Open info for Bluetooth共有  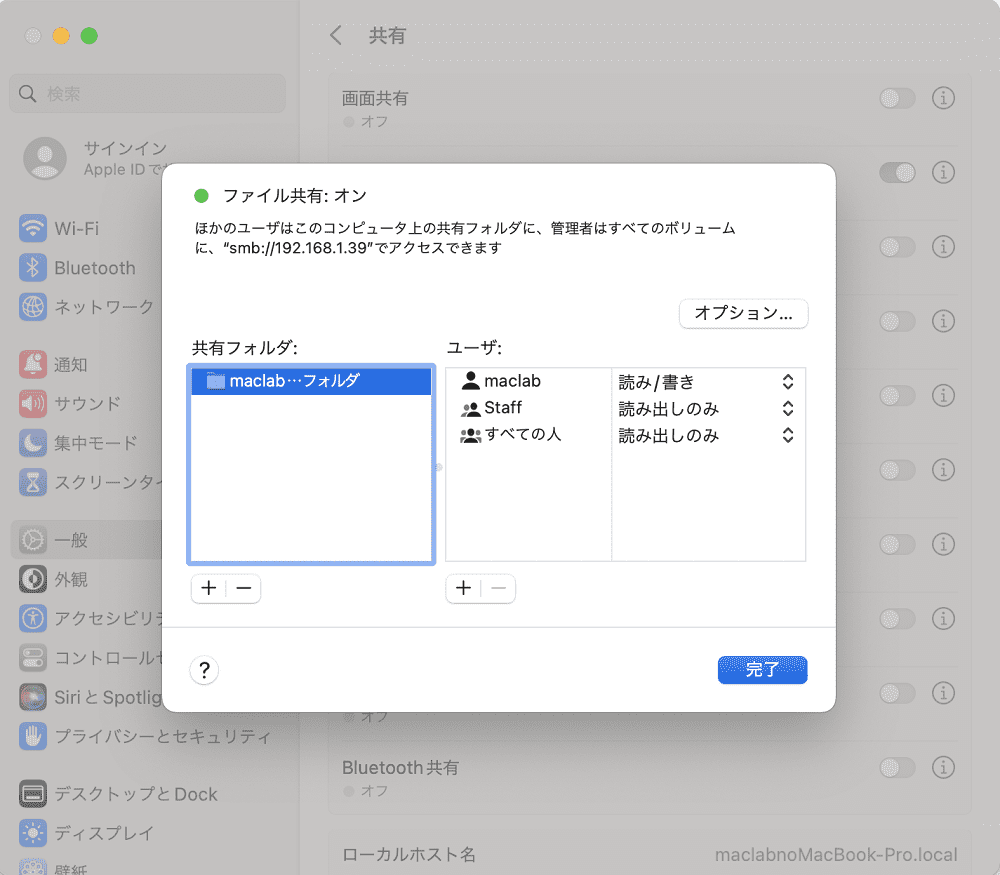coord(943,767)
